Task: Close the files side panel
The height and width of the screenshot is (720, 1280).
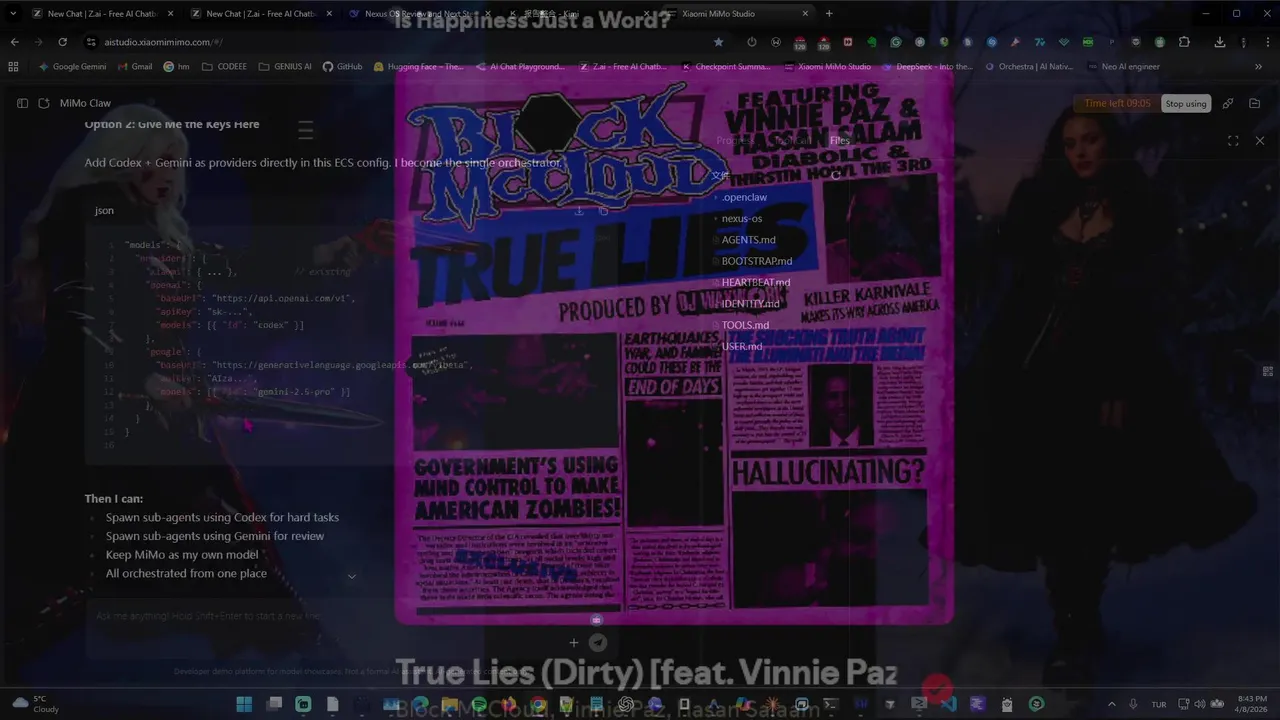Action: 1260,141
